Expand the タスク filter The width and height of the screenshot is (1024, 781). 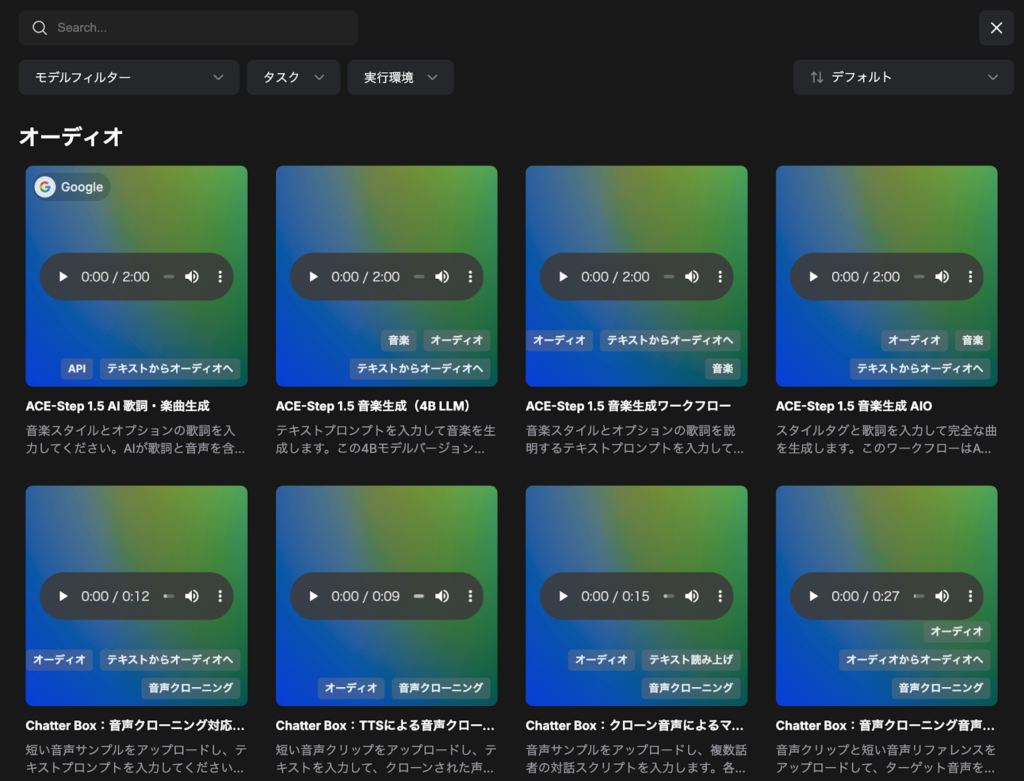pyautogui.click(x=293, y=77)
